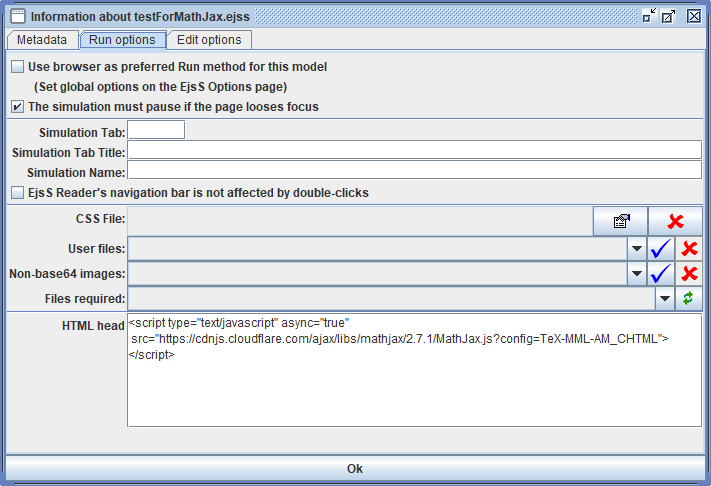Click the window icon in title bar
The width and height of the screenshot is (711, 486).
pos(18,16)
